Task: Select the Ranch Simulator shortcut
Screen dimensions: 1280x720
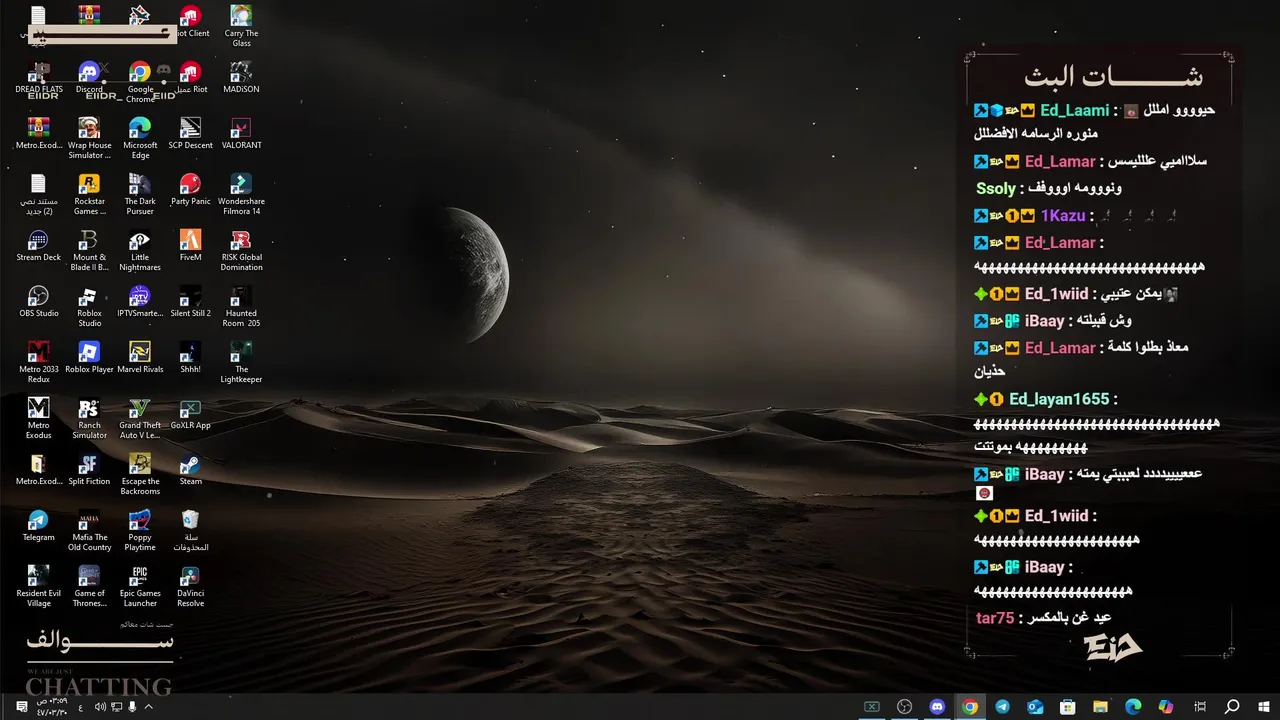Action: [x=89, y=419]
